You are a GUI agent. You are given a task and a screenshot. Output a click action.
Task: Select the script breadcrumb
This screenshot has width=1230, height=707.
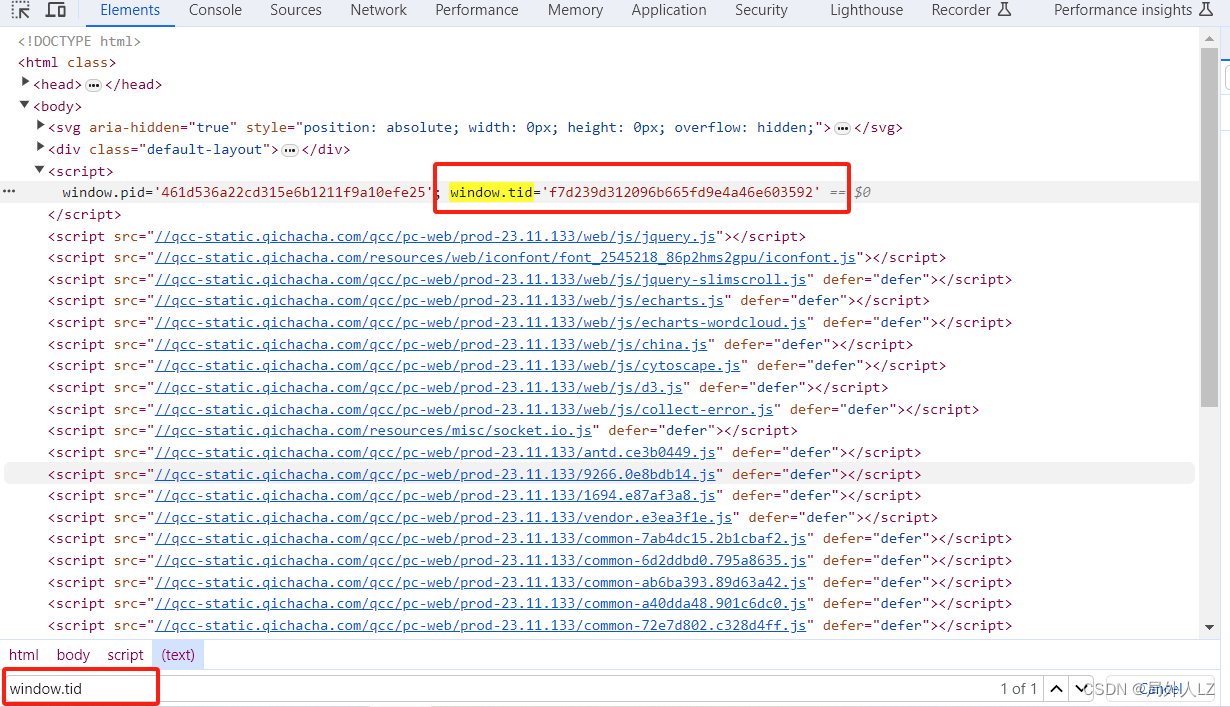point(126,655)
